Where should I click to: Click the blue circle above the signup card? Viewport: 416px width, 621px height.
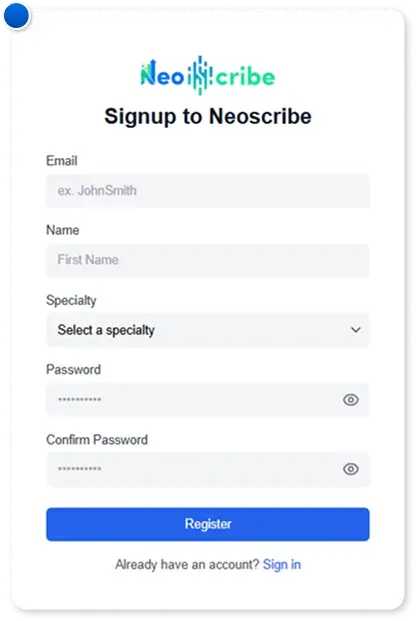17,16
